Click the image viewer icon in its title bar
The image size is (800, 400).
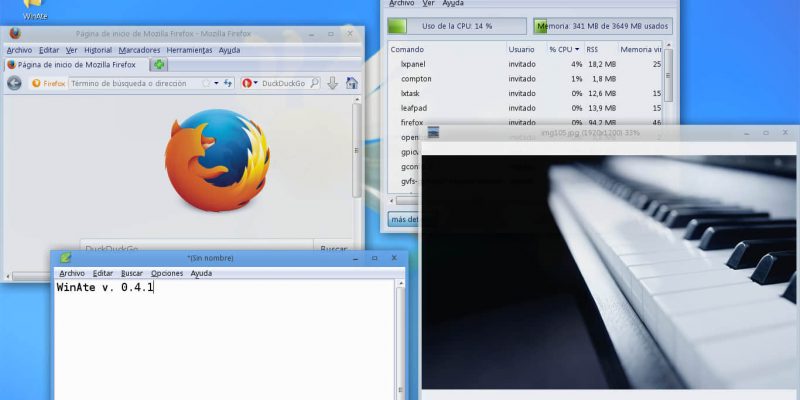tap(433, 133)
